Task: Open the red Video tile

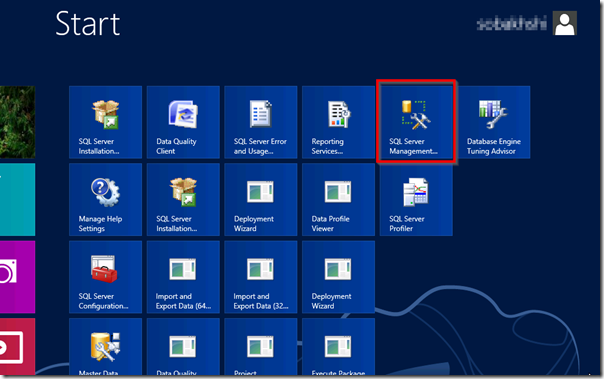Action: (17, 347)
